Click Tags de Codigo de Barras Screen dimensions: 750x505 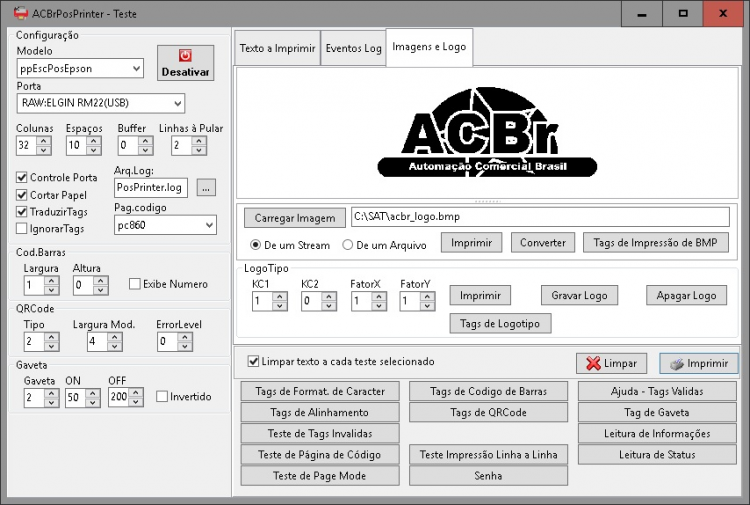(x=488, y=391)
